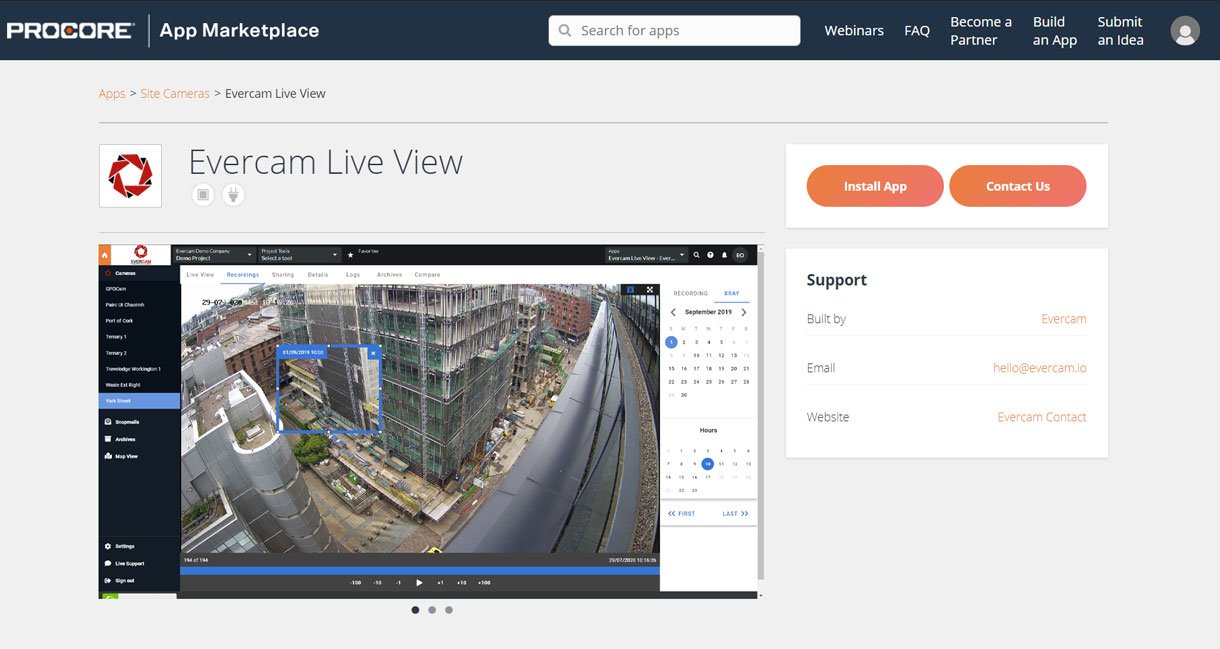The image size is (1220, 649).
Task: Show the second carousel slide
Action: click(432, 609)
